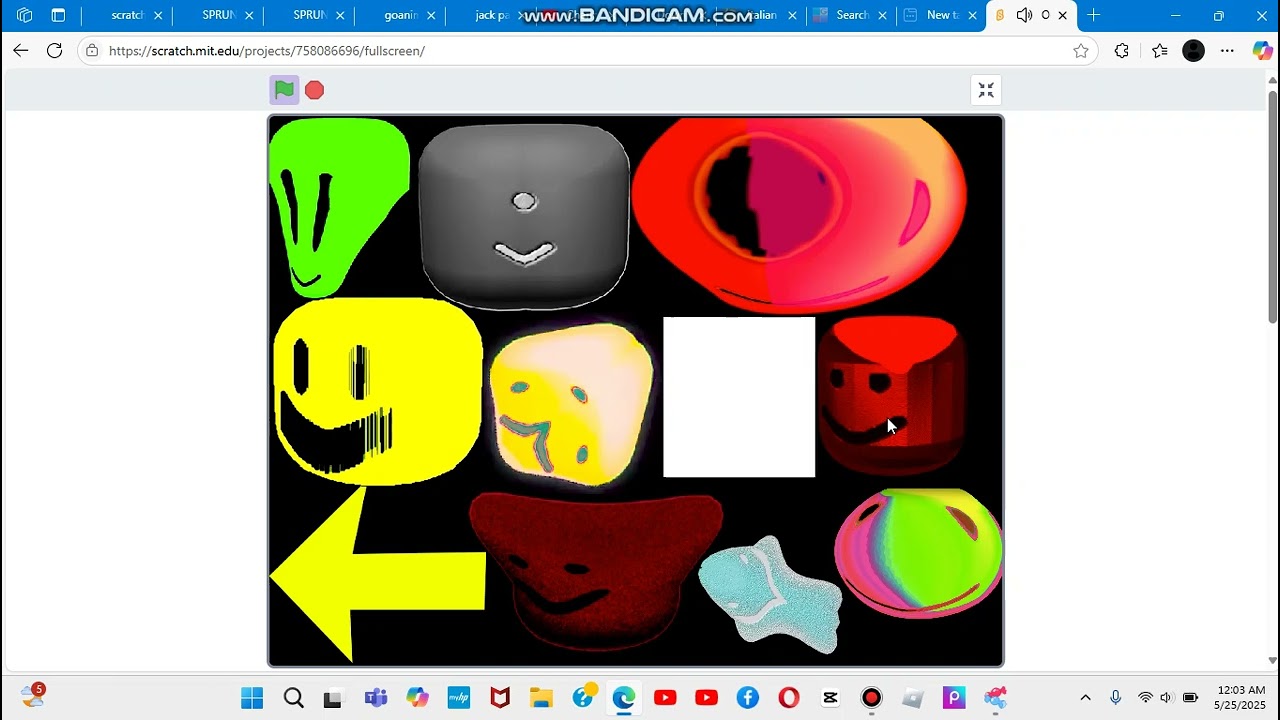Open Settings and more ellipsis menu
1280x720 pixels.
[1228, 51]
